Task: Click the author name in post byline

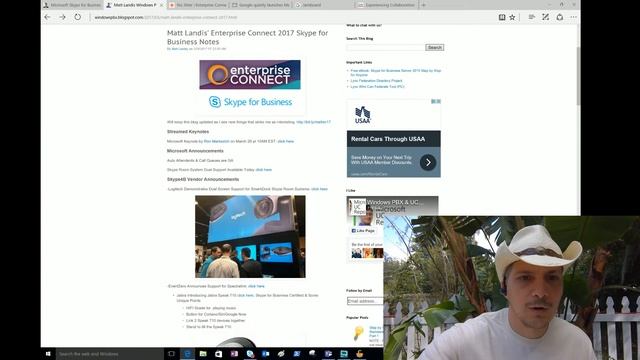Action: pos(180,49)
